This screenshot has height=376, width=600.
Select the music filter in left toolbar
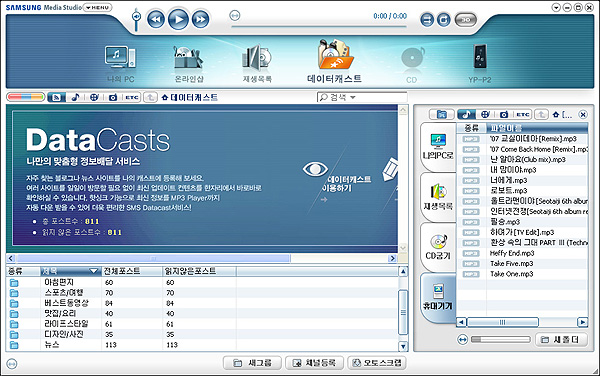coord(75,98)
